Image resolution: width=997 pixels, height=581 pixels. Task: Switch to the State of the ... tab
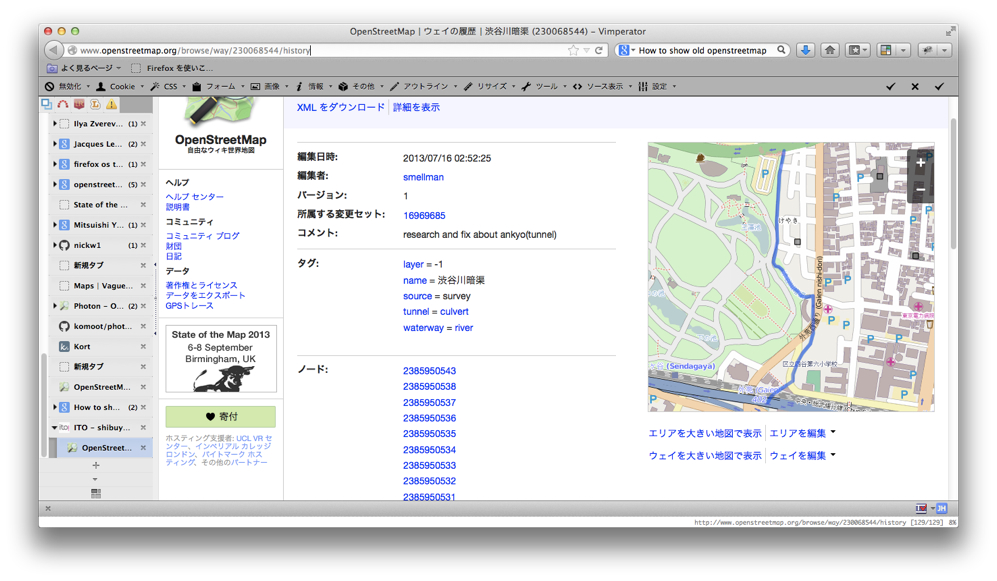pos(100,205)
